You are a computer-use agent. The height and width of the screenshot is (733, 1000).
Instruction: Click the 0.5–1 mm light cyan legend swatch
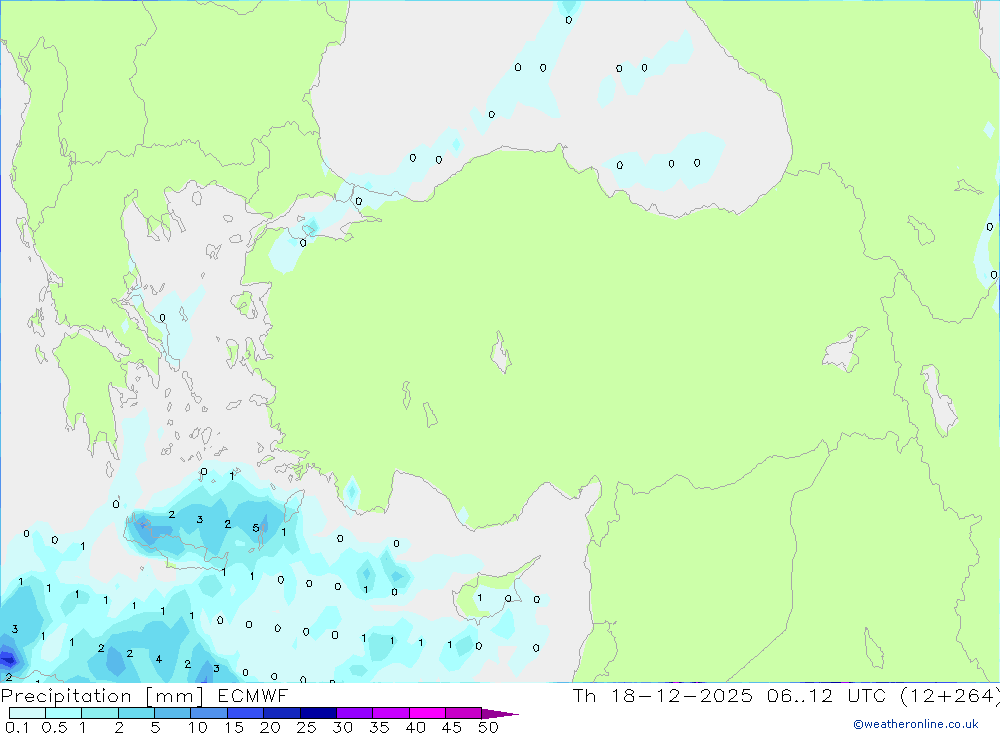pyautogui.click(x=64, y=713)
